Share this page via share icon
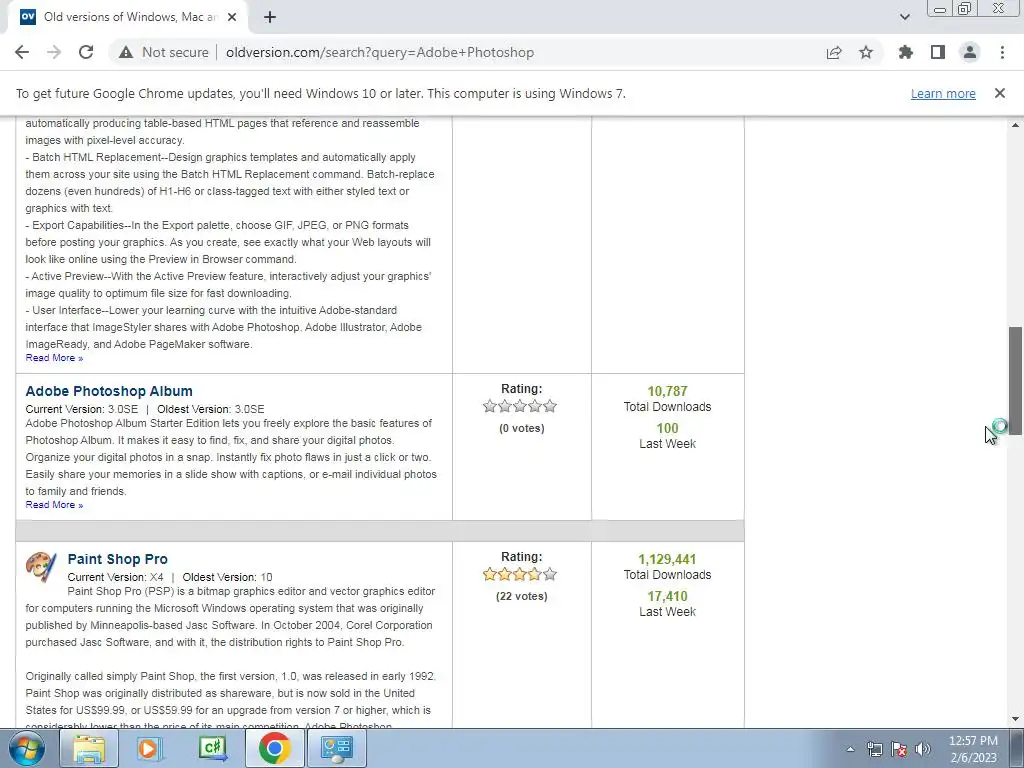 [834, 52]
